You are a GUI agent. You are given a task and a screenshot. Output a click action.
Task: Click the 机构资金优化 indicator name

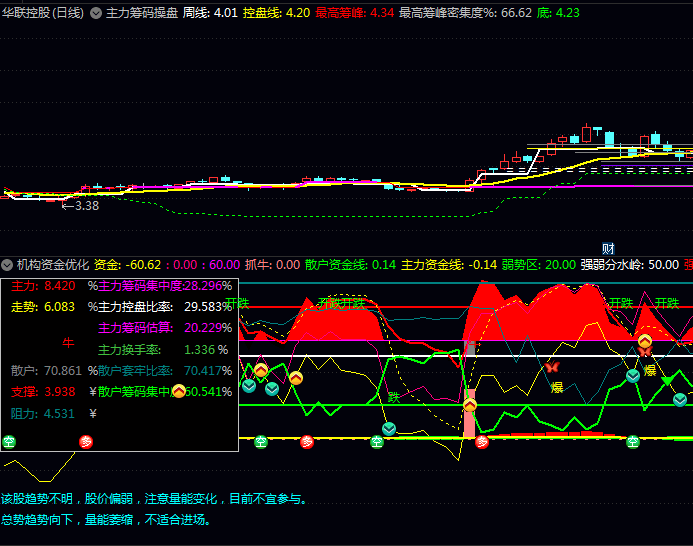[53, 265]
